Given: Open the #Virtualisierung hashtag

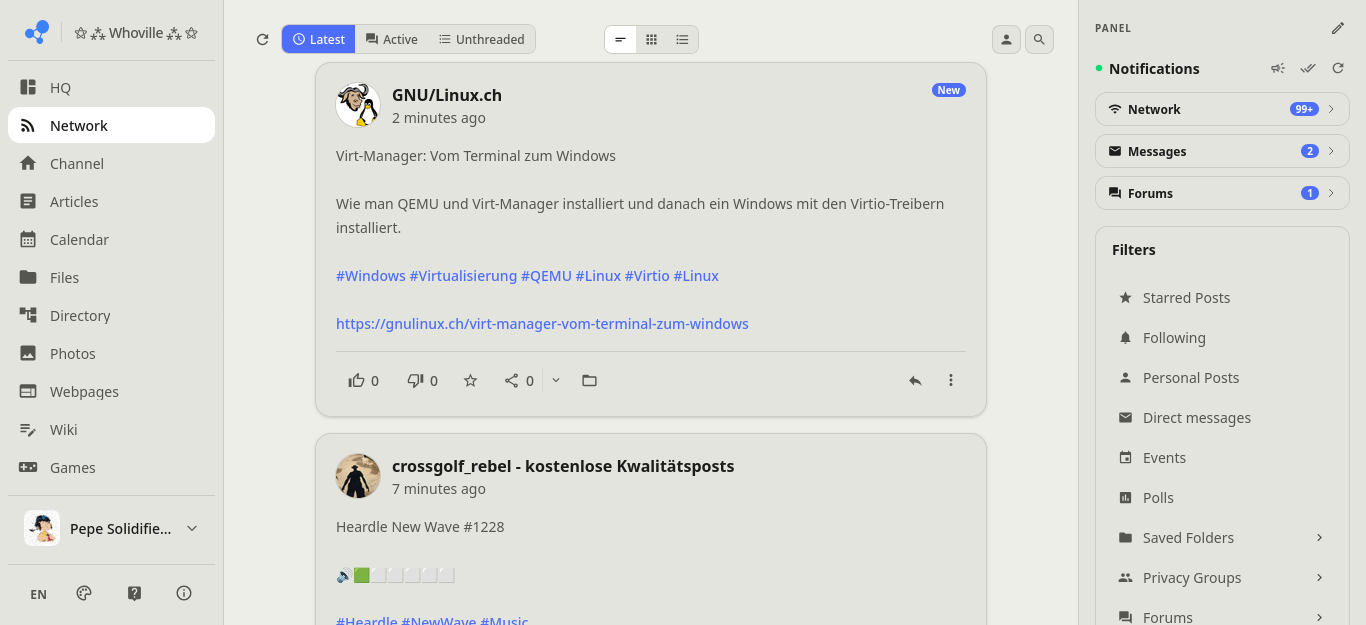Looking at the screenshot, I should [x=463, y=276].
